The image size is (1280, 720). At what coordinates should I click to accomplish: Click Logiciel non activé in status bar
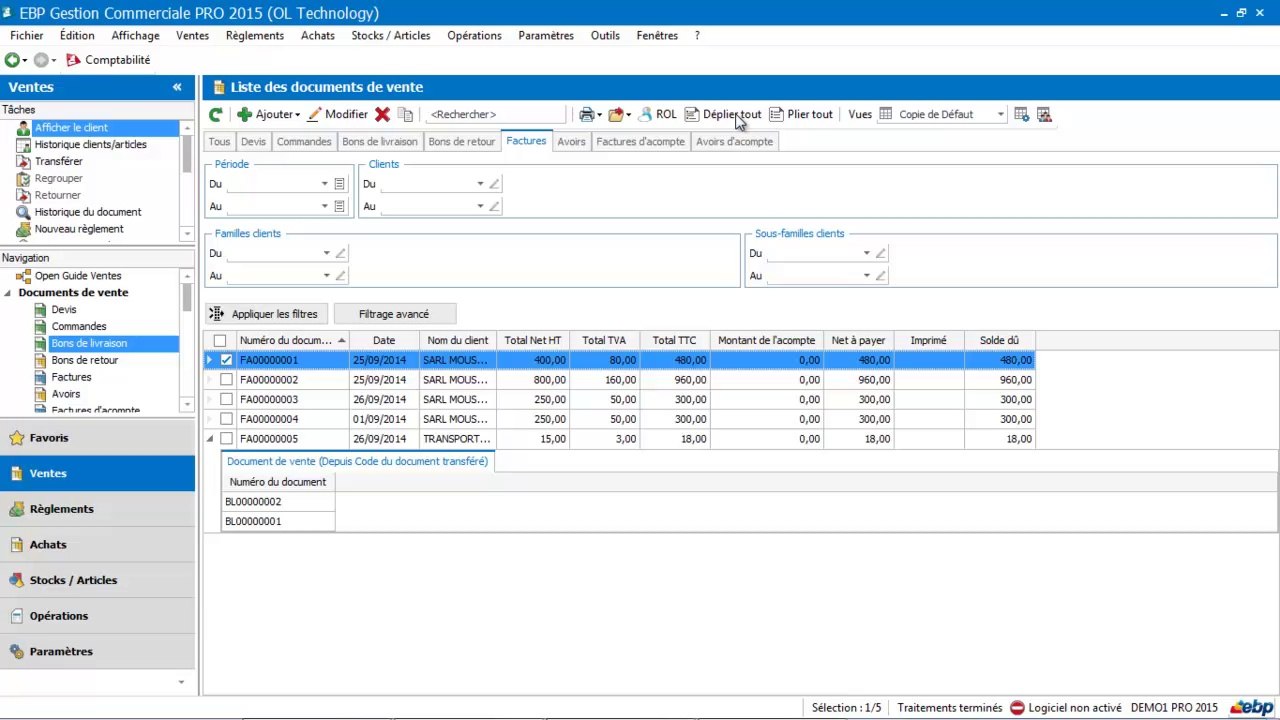(x=1065, y=708)
